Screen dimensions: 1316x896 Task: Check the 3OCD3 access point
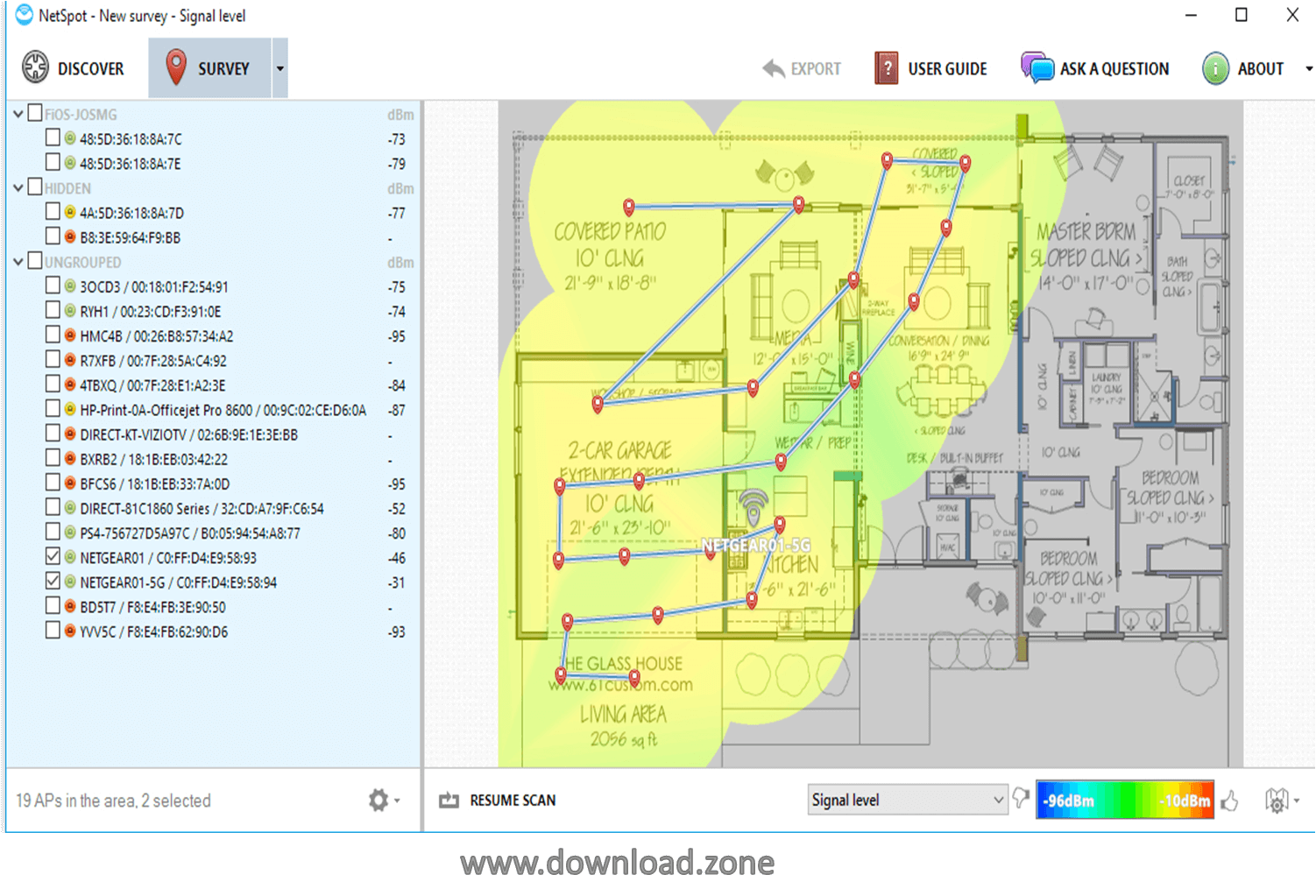(53, 286)
